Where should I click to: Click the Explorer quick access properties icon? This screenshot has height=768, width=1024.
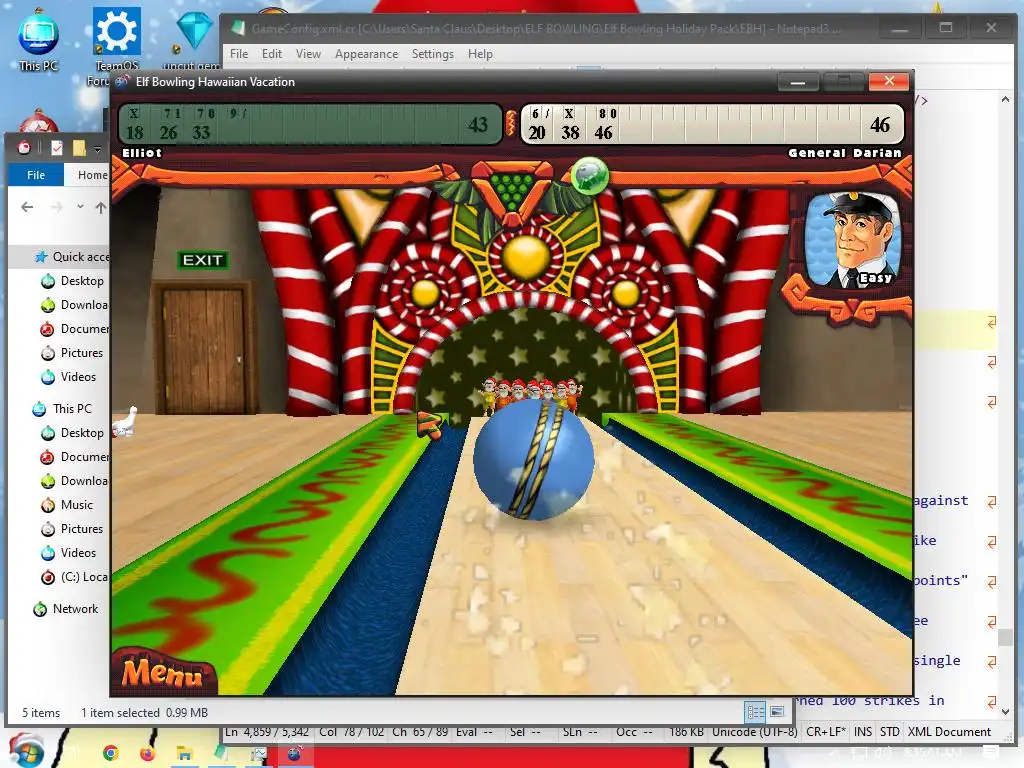57,148
